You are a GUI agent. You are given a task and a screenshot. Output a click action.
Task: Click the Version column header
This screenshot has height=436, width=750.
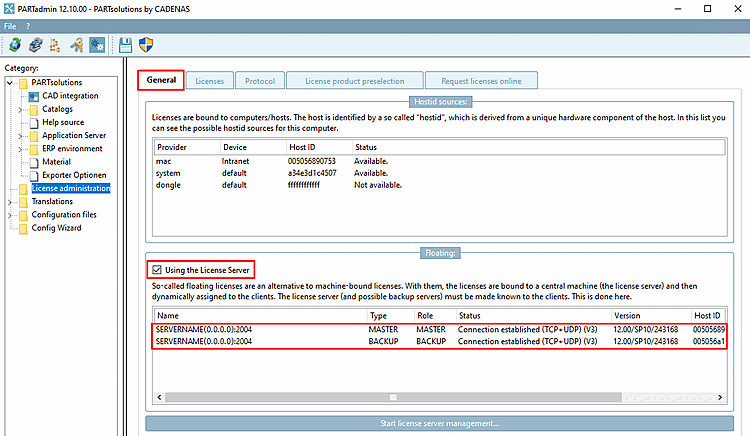tap(651, 316)
